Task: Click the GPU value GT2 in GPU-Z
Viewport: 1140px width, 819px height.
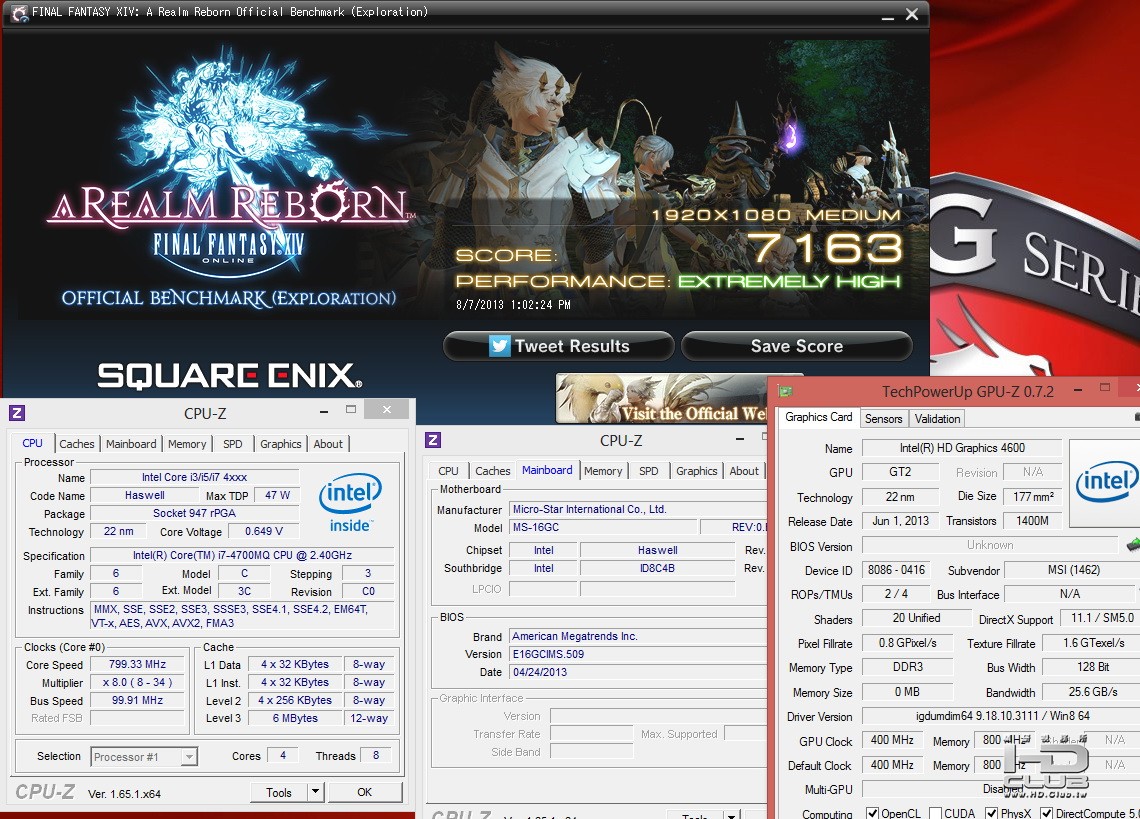Action: 900,471
